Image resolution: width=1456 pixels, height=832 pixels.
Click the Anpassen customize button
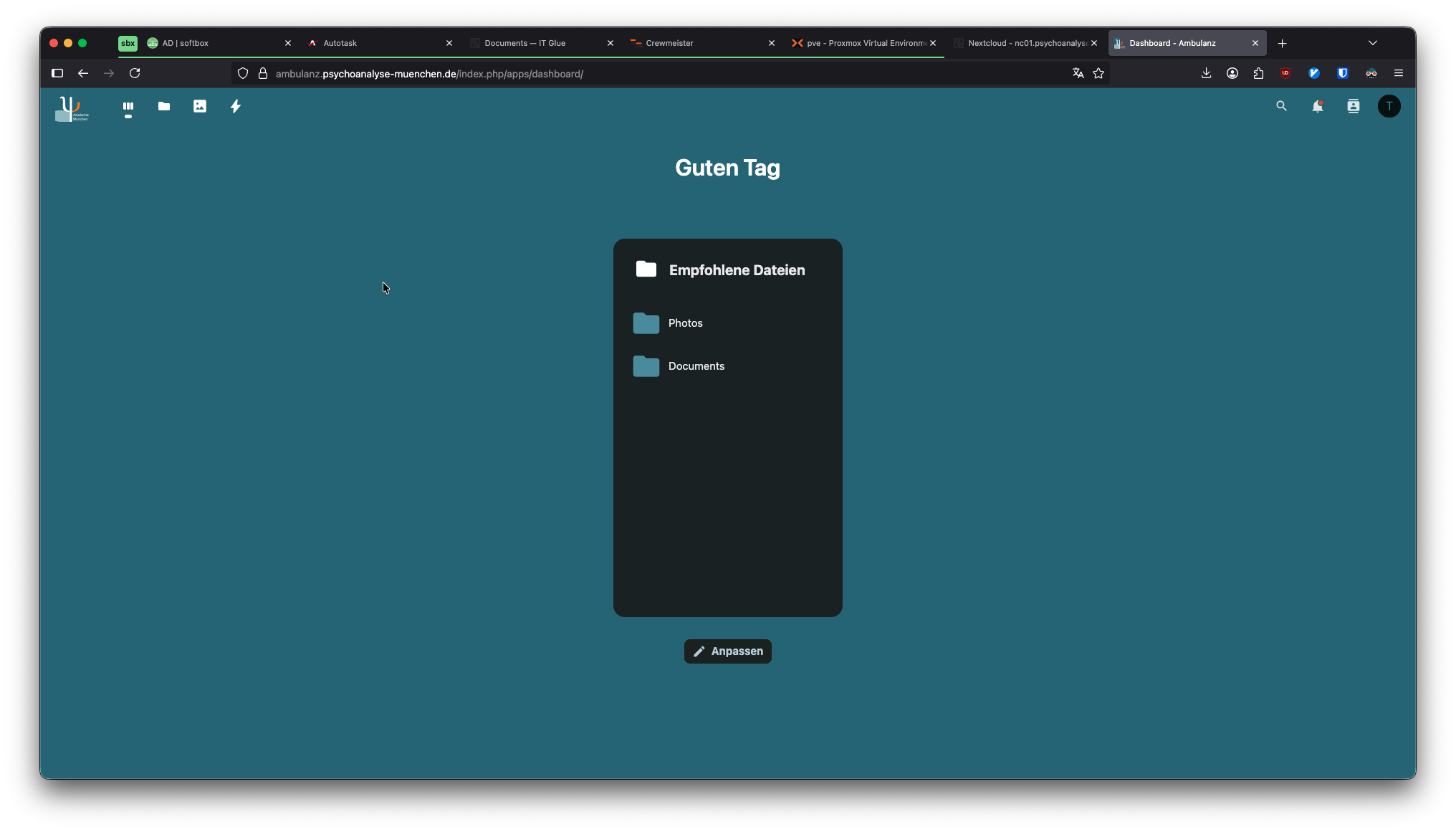coord(727,651)
